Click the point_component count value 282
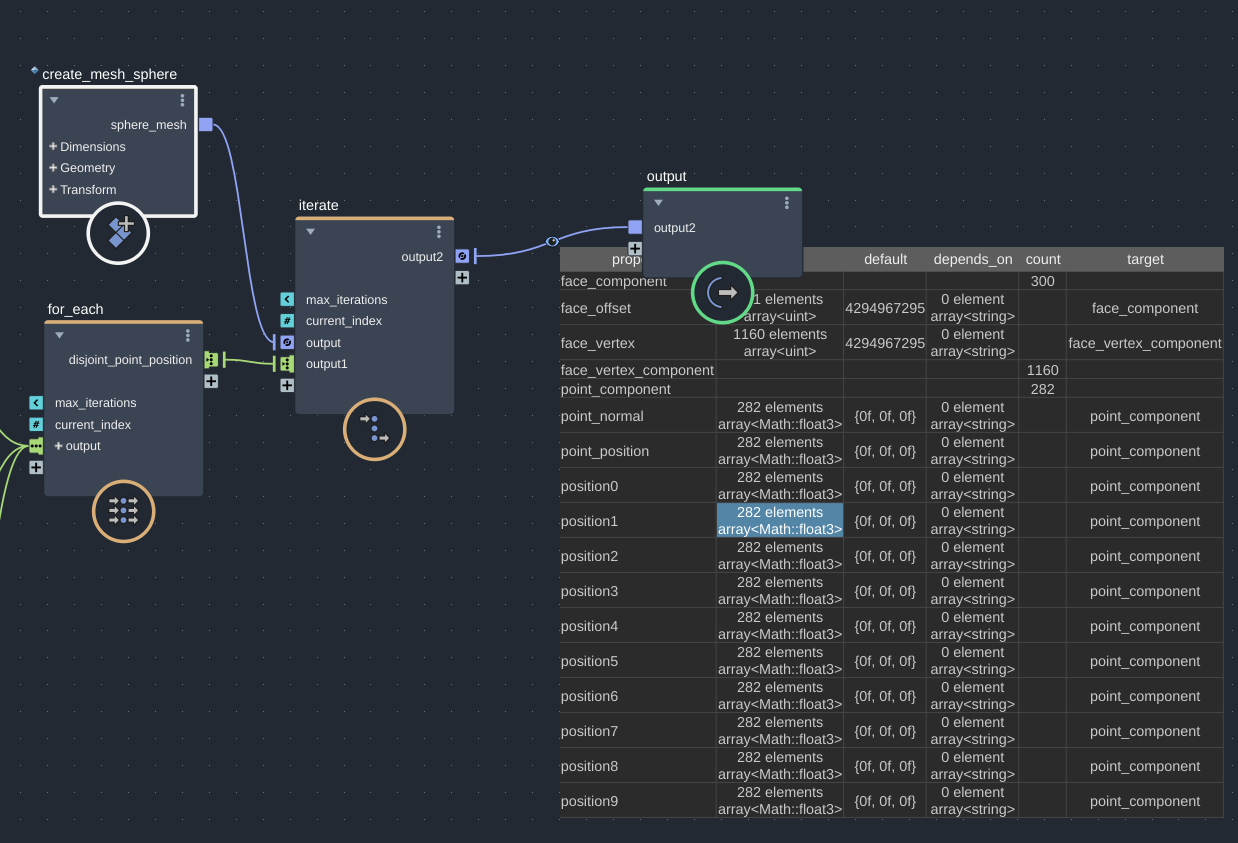Image resolution: width=1238 pixels, height=843 pixels. (1043, 389)
